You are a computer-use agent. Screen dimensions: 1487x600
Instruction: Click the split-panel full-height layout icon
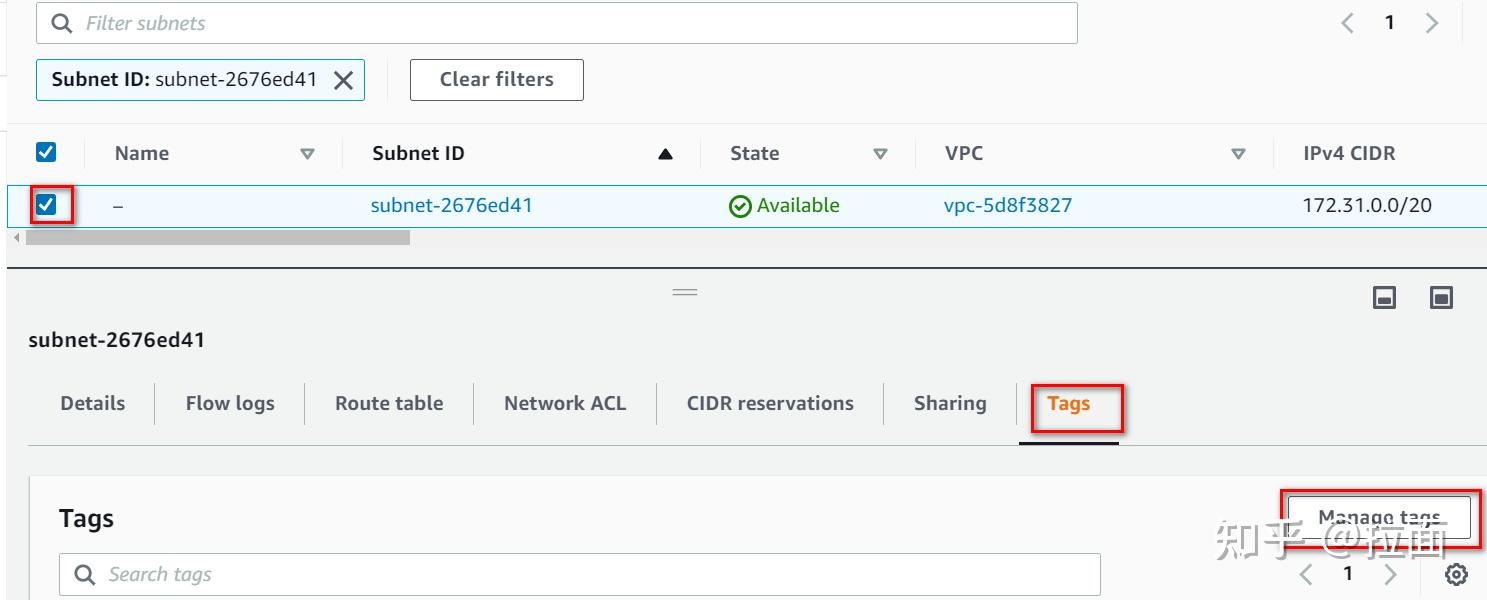tap(1441, 297)
